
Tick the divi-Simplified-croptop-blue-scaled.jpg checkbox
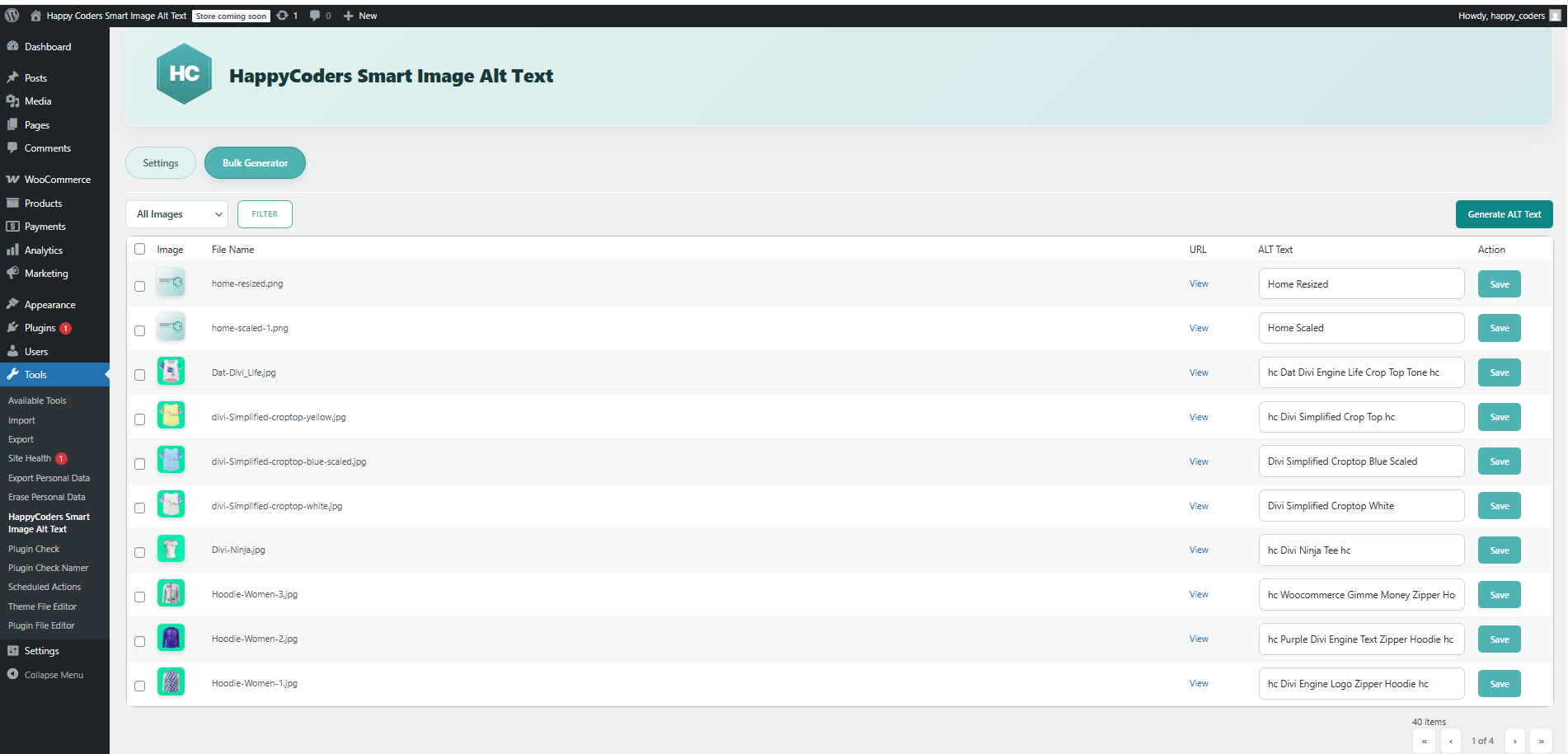[139, 464]
